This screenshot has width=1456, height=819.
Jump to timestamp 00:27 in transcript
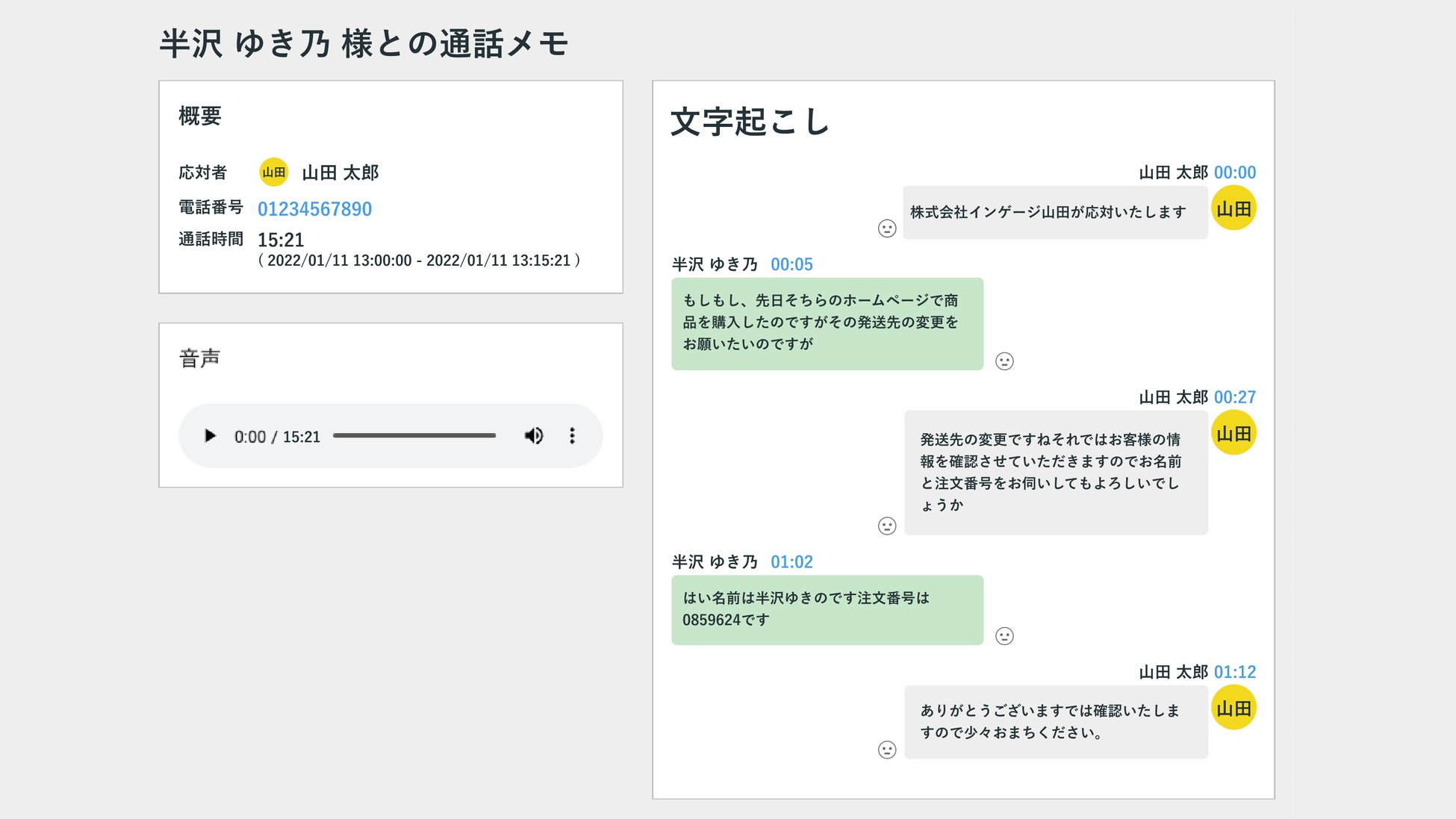tap(1234, 397)
